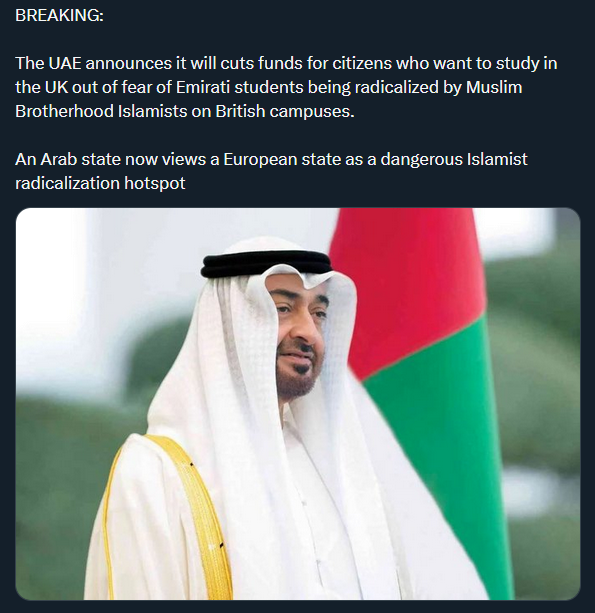Click the words "study in" in the post
595x613 pixels.
[527, 63]
